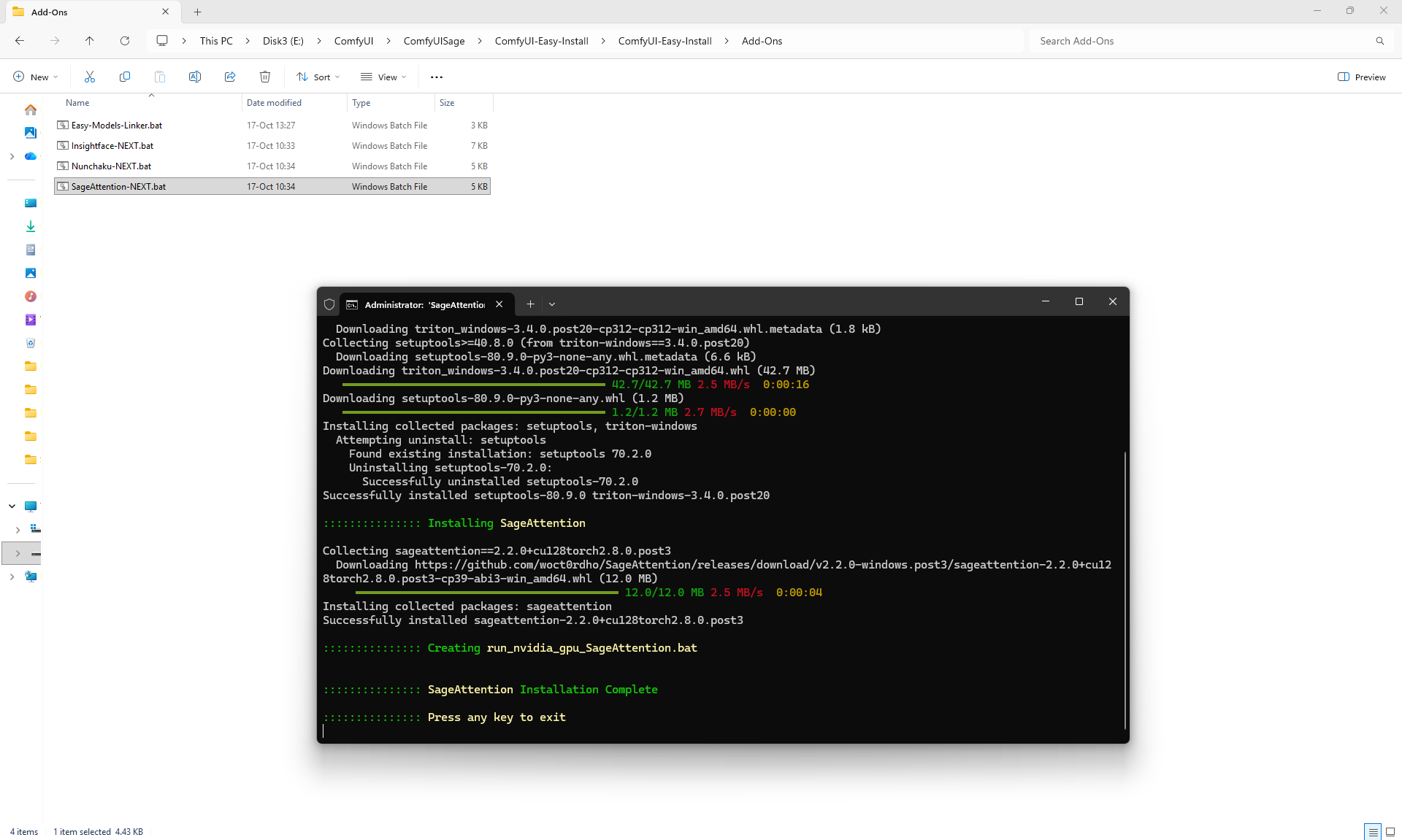
Task: Select the Nunchaku-NEXT.bat file
Action: (x=111, y=166)
